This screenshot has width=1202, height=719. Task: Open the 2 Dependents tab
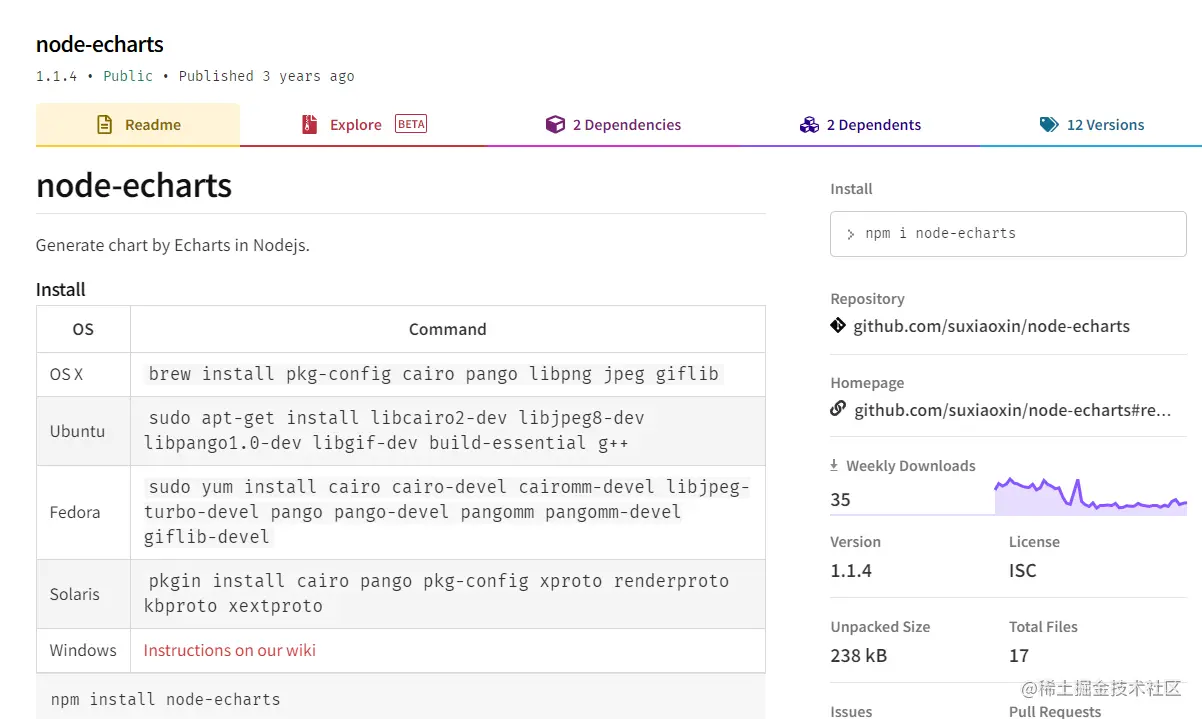pyautogui.click(x=860, y=125)
